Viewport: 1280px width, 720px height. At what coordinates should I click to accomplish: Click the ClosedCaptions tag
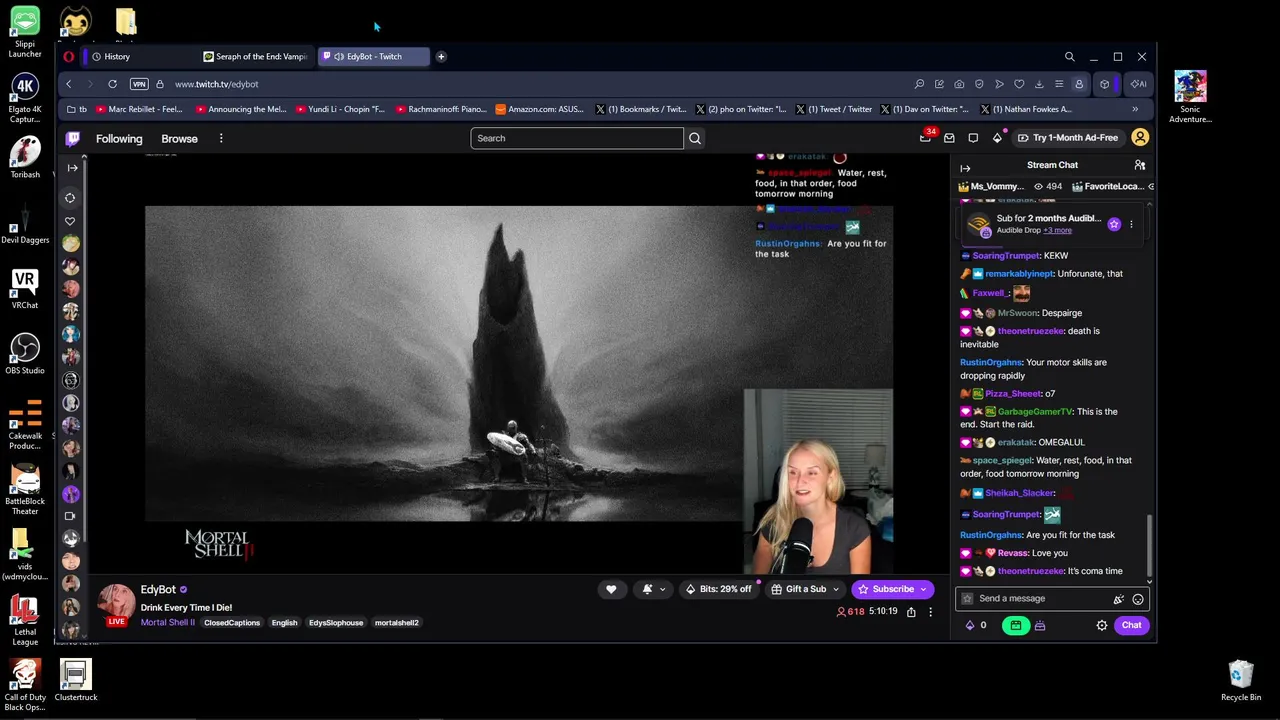tap(232, 623)
